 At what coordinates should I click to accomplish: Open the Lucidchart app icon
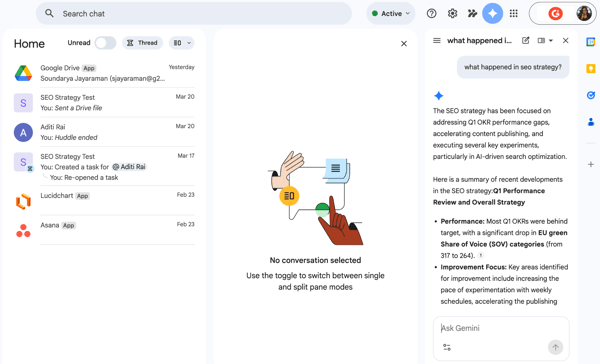point(23,201)
